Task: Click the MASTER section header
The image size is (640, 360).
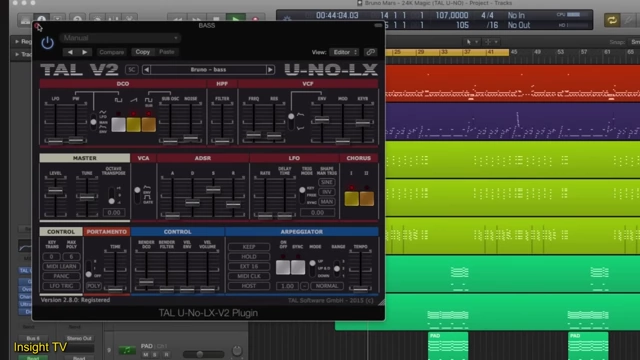Action: point(84,158)
